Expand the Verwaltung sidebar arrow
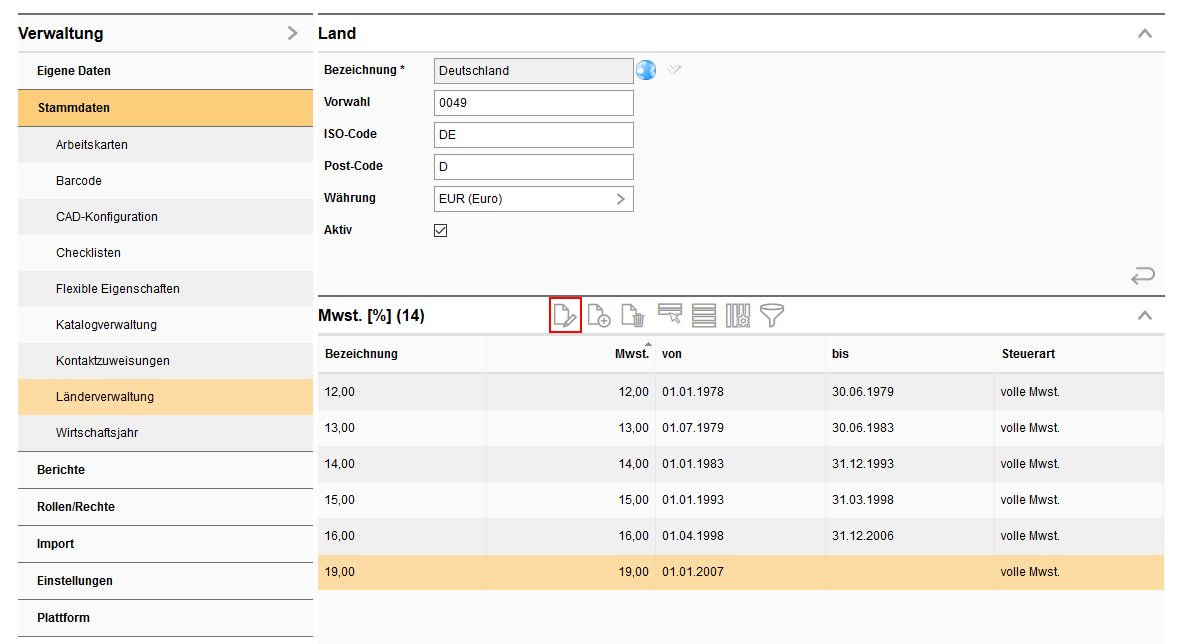Viewport: 1181px width, 644px height. (292, 34)
